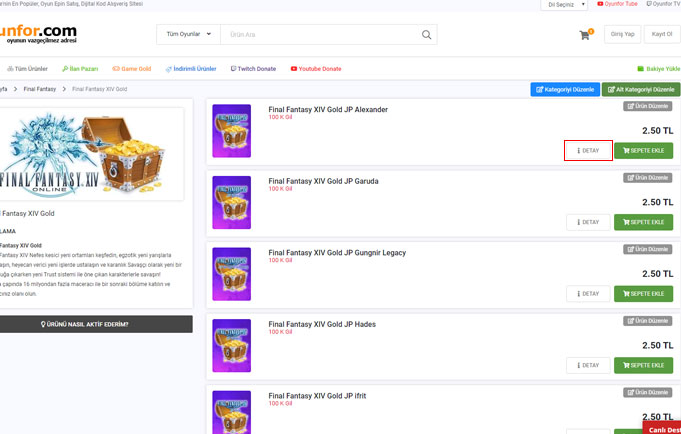Open the Youtube Donate menu item

pyautogui.click(x=316, y=69)
